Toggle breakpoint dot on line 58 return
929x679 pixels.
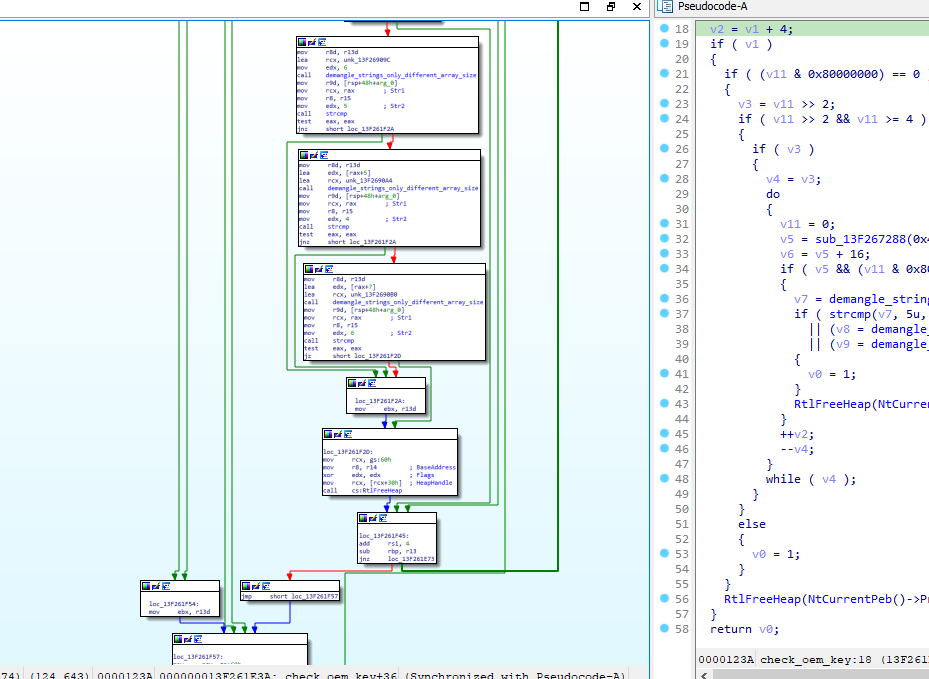pos(665,629)
